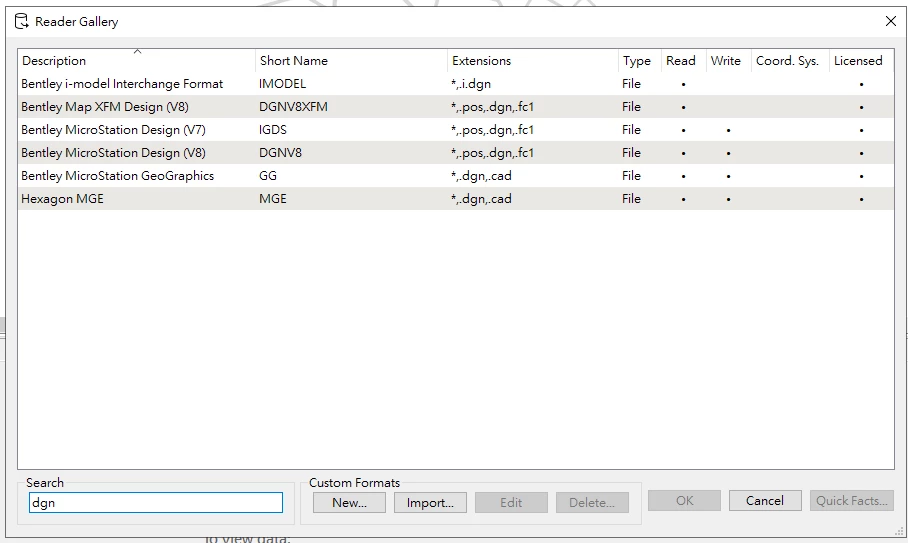This screenshot has width=908, height=543.
Task: Click the Read dot in the IGDS row
Action: (683, 130)
